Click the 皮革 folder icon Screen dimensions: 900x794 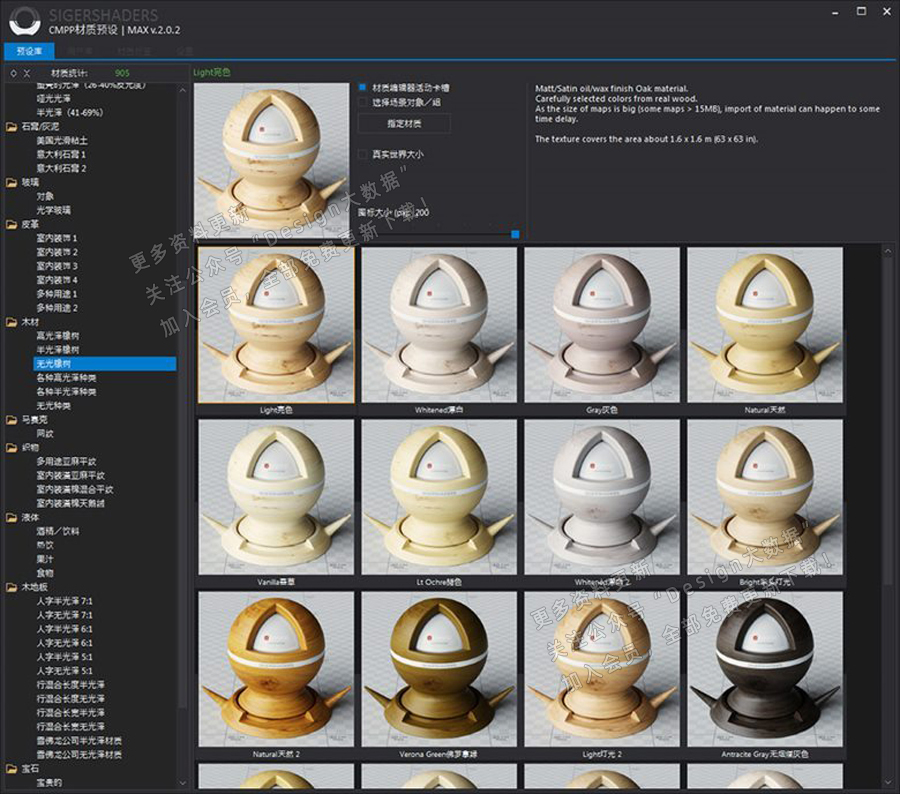coord(12,225)
